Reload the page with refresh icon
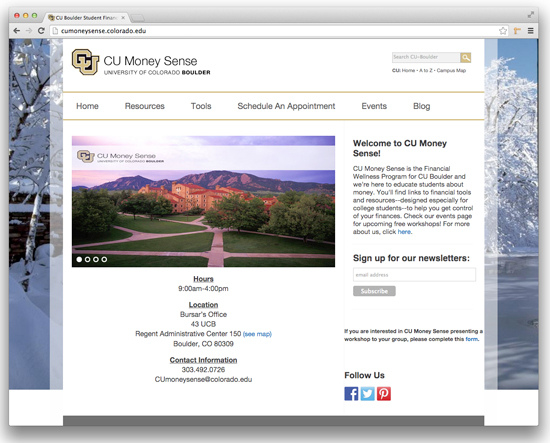This screenshot has height=443, width=550. pyautogui.click(x=41, y=31)
